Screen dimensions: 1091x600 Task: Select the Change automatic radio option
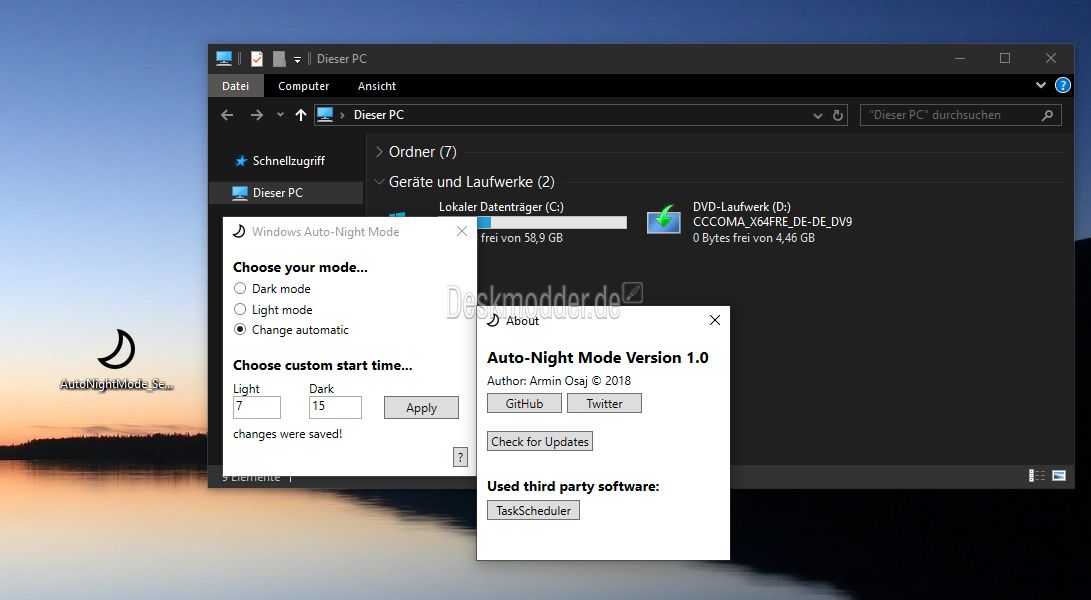click(x=240, y=330)
